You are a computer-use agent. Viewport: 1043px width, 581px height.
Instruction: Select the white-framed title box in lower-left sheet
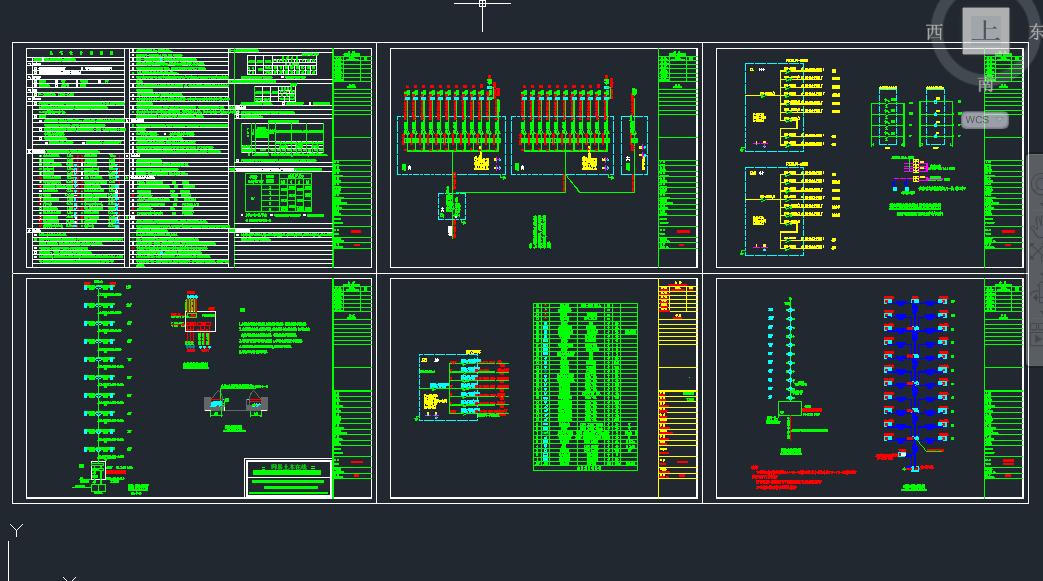tap(288, 477)
